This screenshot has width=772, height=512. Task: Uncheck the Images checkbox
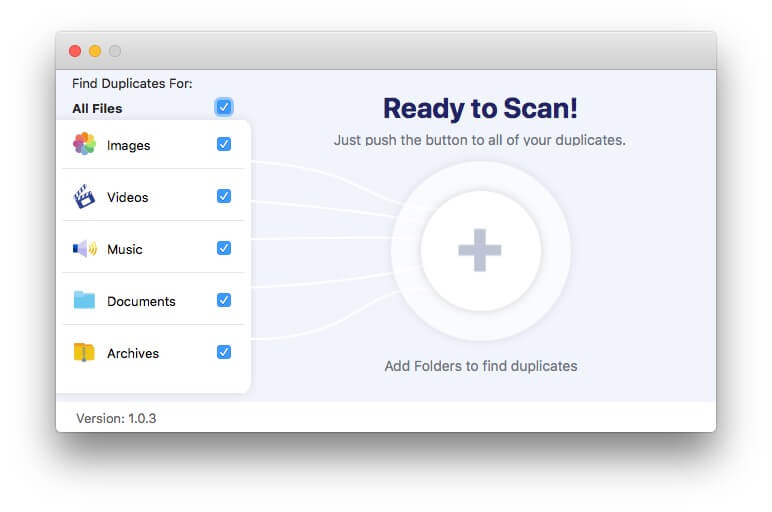(x=224, y=144)
